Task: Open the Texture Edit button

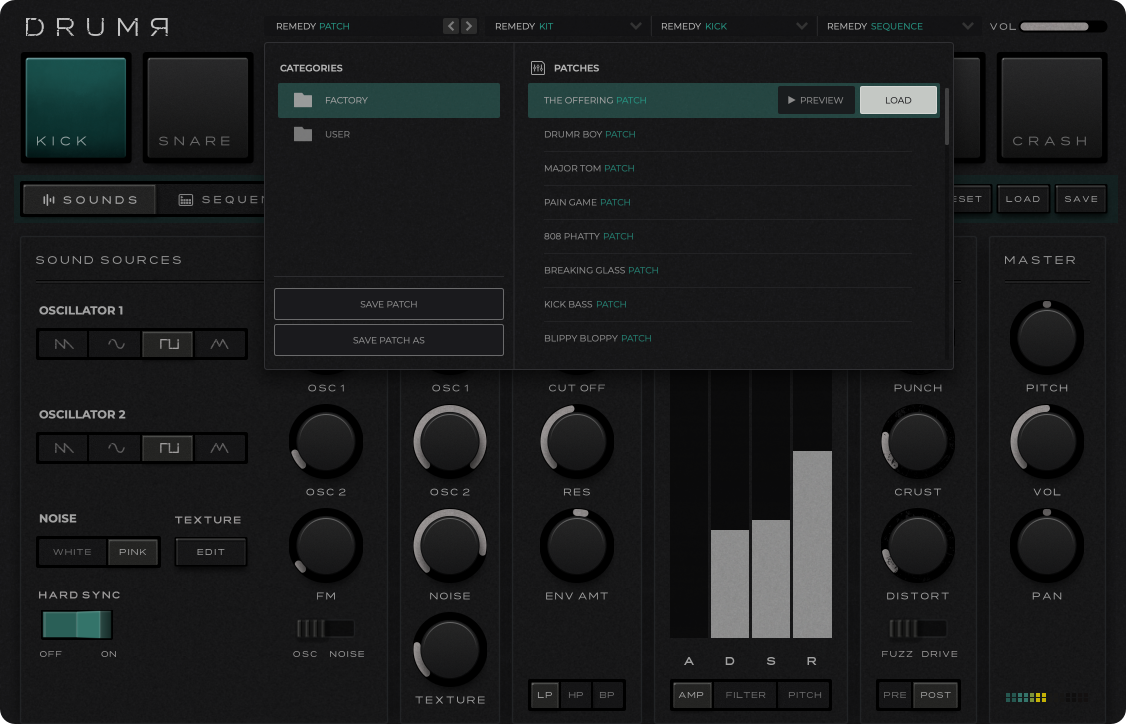Action: pyautogui.click(x=210, y=552)
